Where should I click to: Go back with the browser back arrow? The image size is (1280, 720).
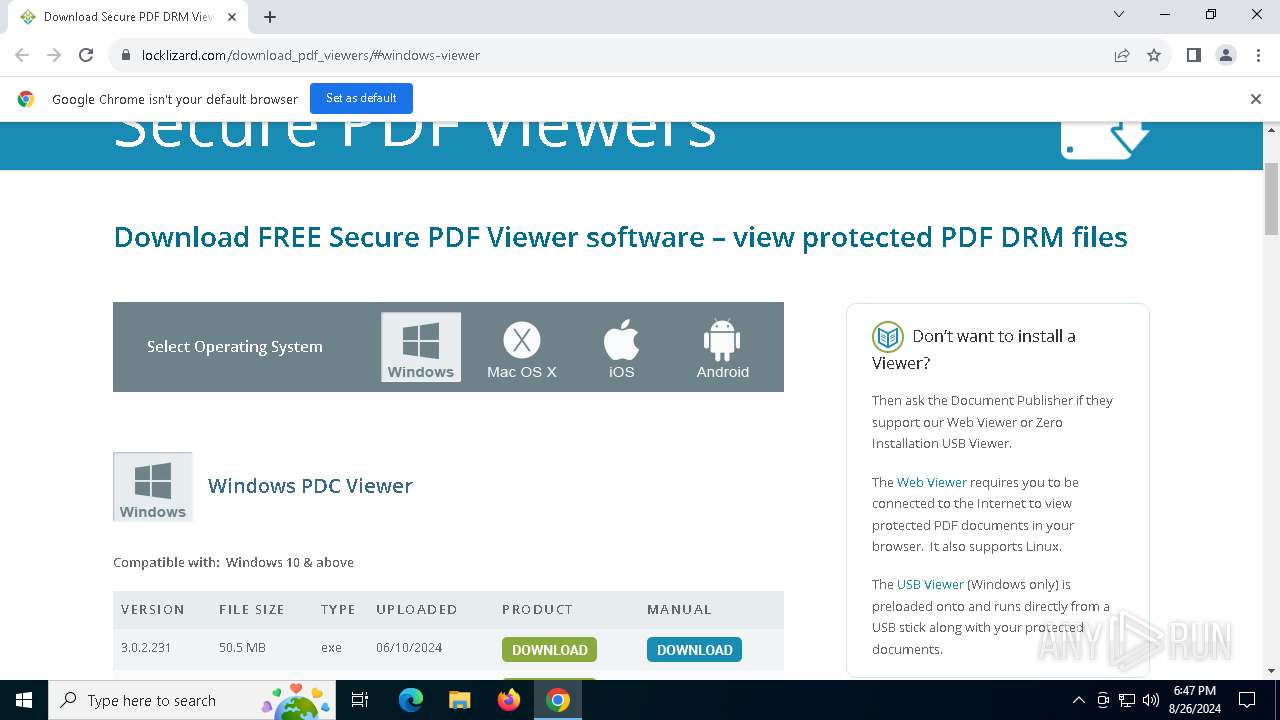pyautogui.click(x=22, y=55)
